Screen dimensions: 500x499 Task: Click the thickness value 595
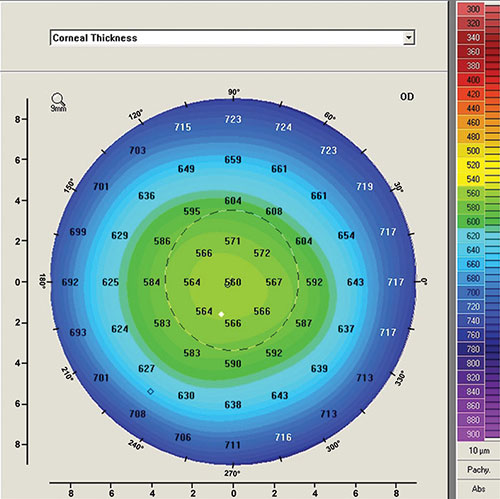(x=192, y=212)
